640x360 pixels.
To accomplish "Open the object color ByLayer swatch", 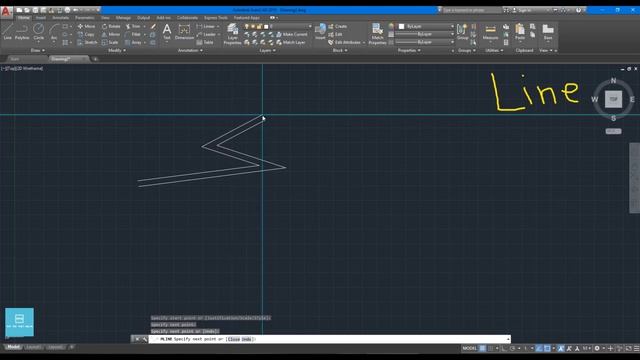I will pyautogui.click(x=402, y=26).
